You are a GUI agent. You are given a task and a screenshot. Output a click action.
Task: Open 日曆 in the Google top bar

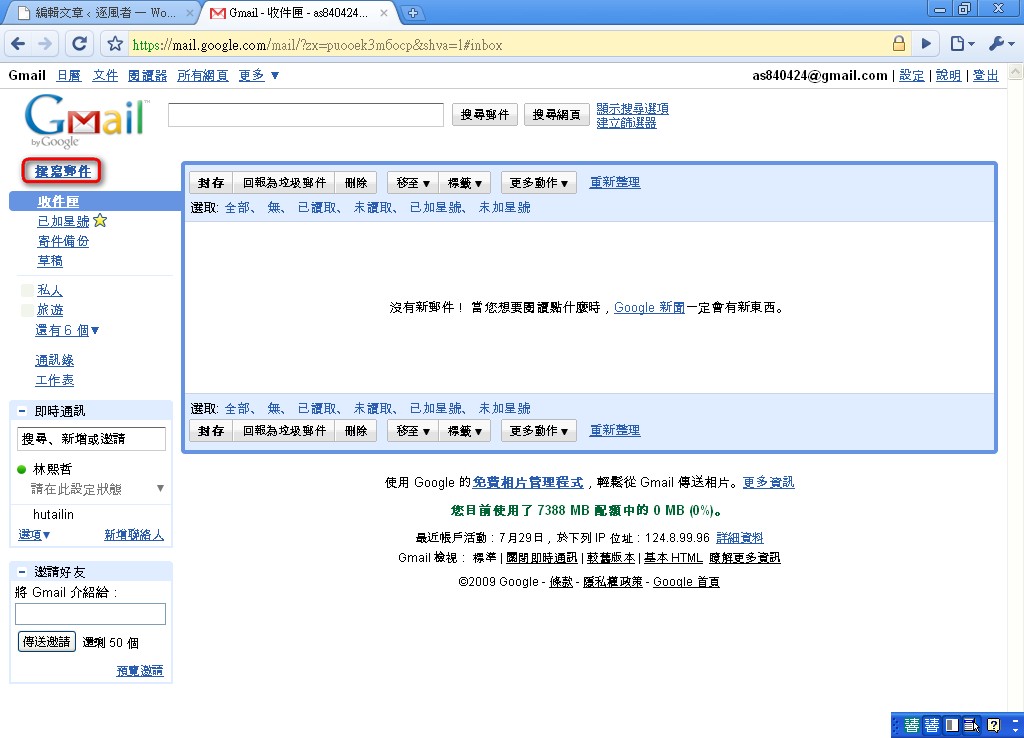click(69, 76)
